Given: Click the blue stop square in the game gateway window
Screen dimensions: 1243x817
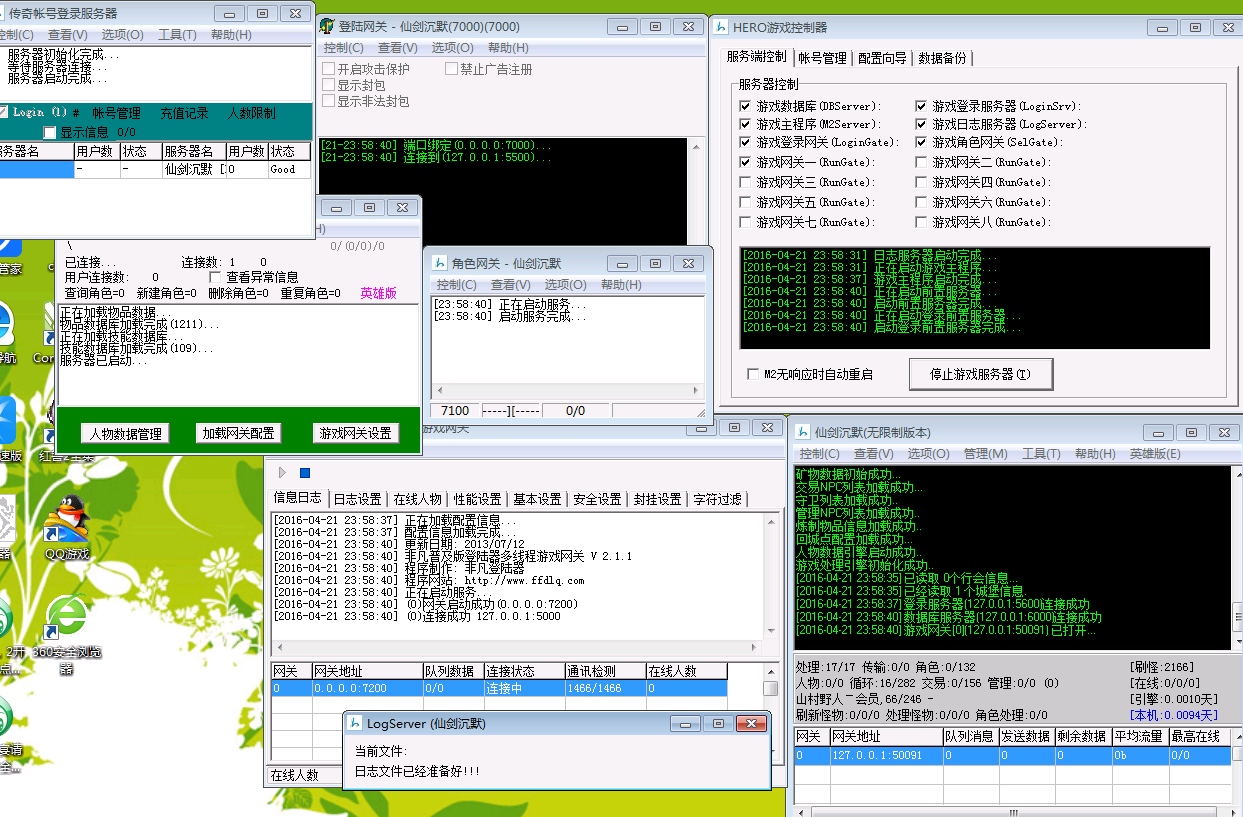Looking at the screenshot, I should [x=305, y=472].
